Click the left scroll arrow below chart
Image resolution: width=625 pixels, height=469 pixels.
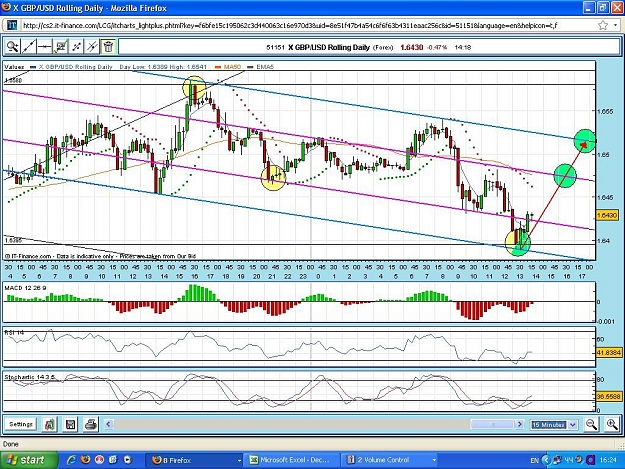click(108, 424)
